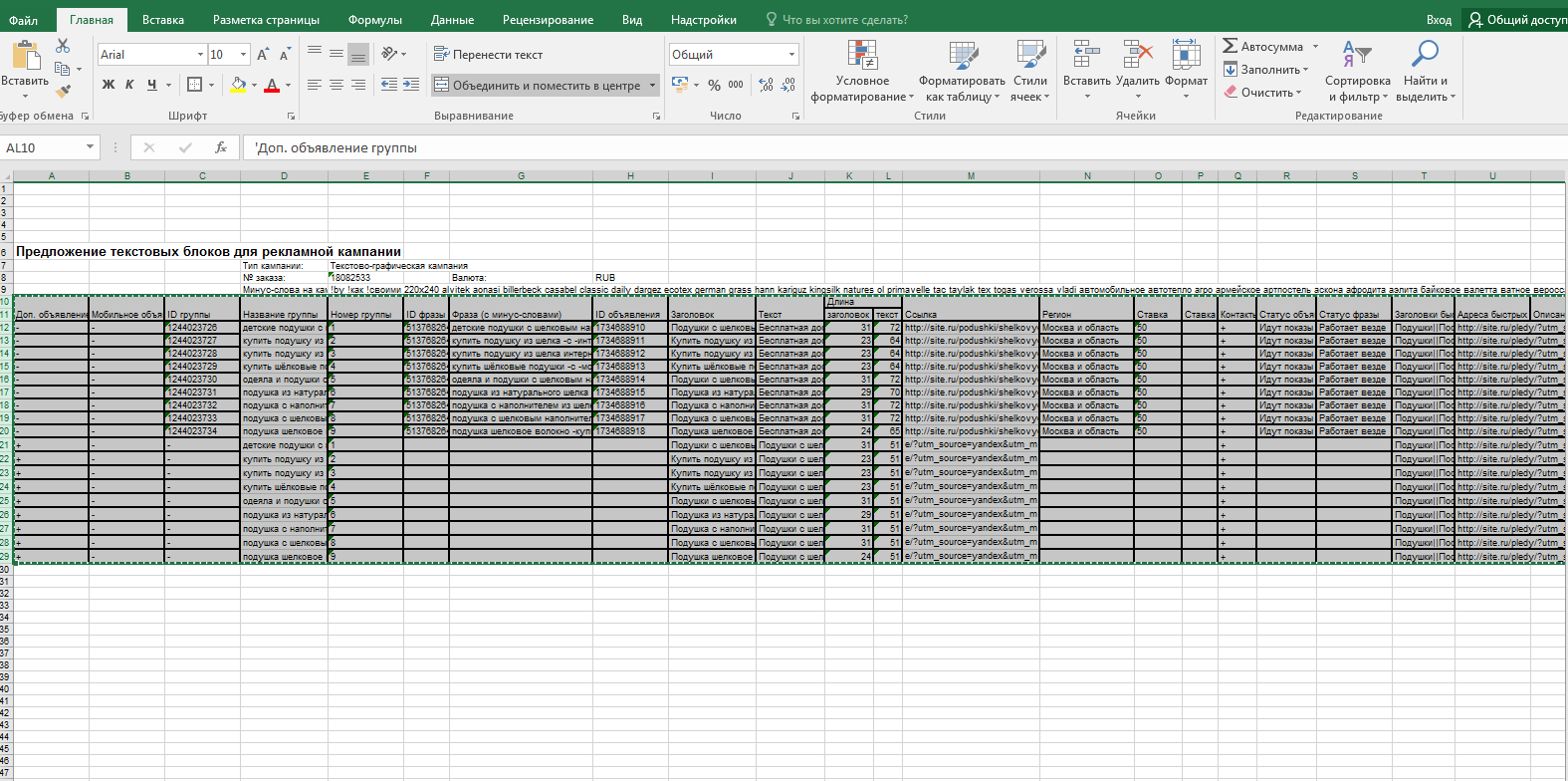
Task: Decrease indent
Action: point(389,85)
